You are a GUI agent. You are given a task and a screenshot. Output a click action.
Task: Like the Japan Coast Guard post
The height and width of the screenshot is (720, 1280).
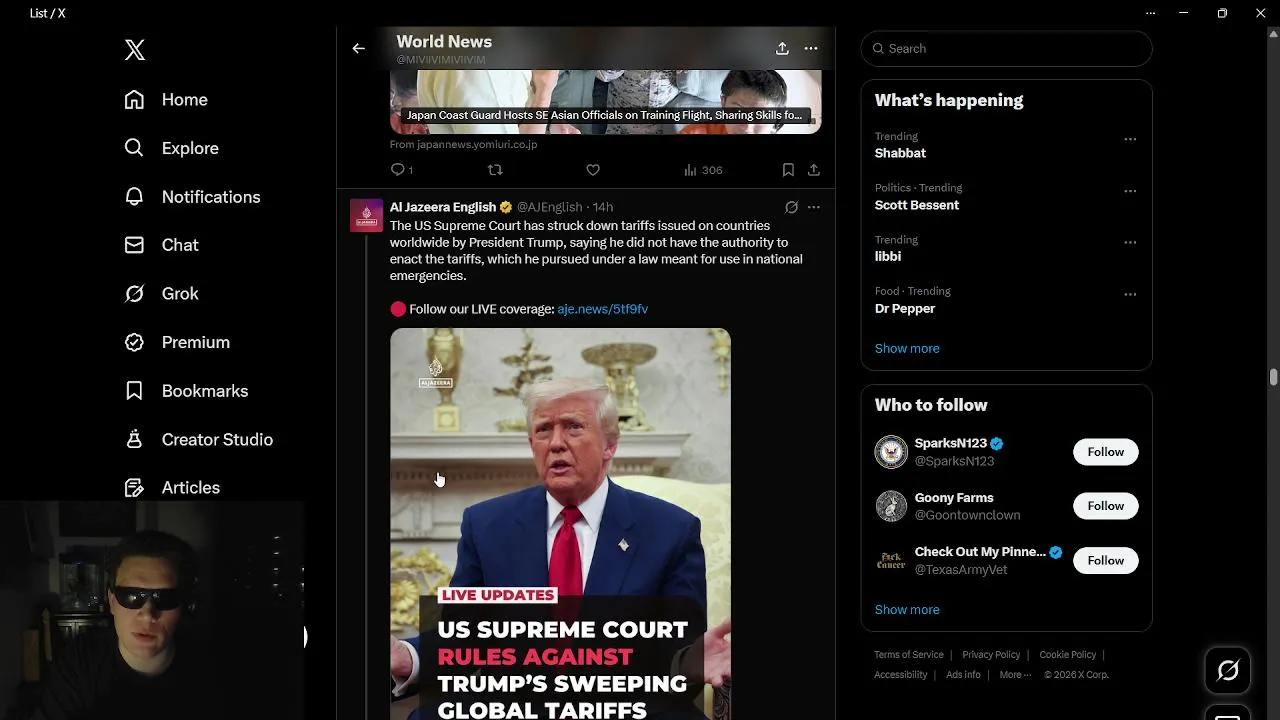coord(593,170)
